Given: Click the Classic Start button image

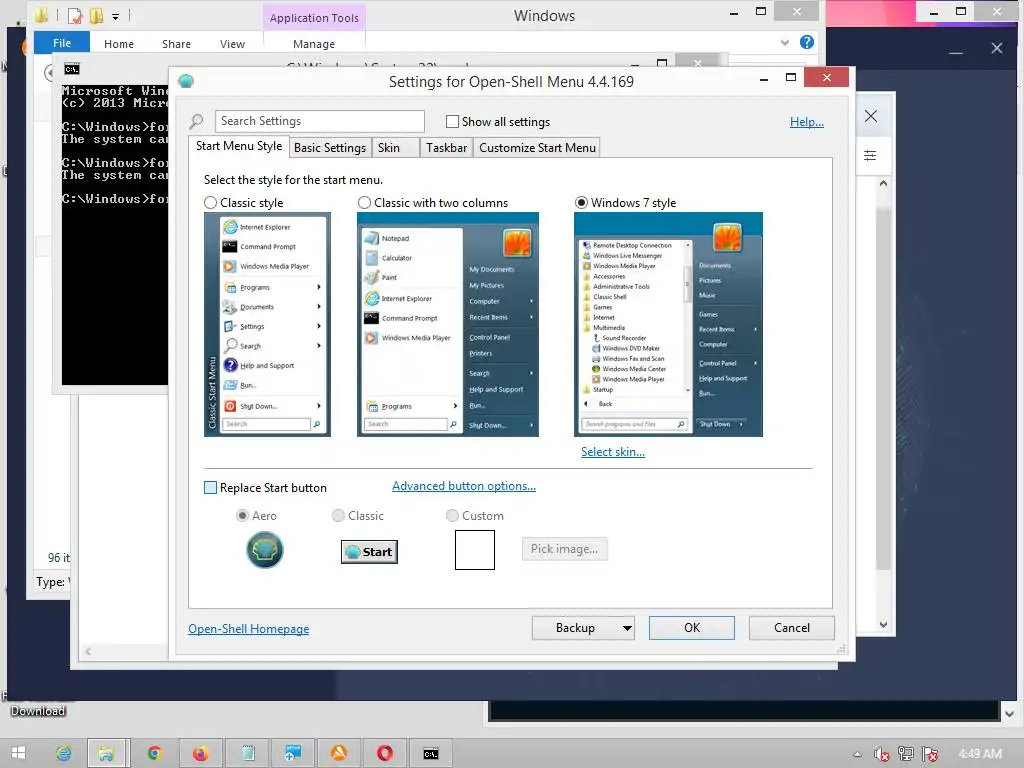Looking at the screenshot, I should click(x=369, y=552).
